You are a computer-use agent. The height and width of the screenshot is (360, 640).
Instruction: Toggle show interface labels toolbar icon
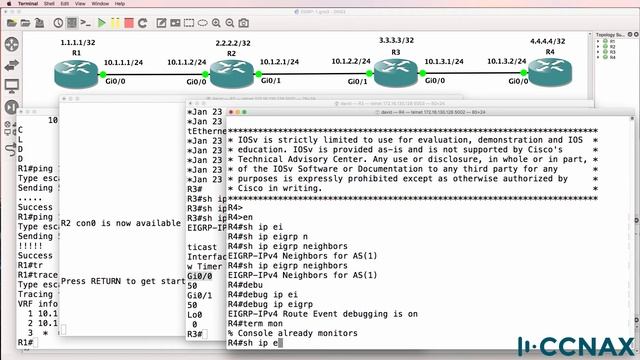click(x=71, y=23)
